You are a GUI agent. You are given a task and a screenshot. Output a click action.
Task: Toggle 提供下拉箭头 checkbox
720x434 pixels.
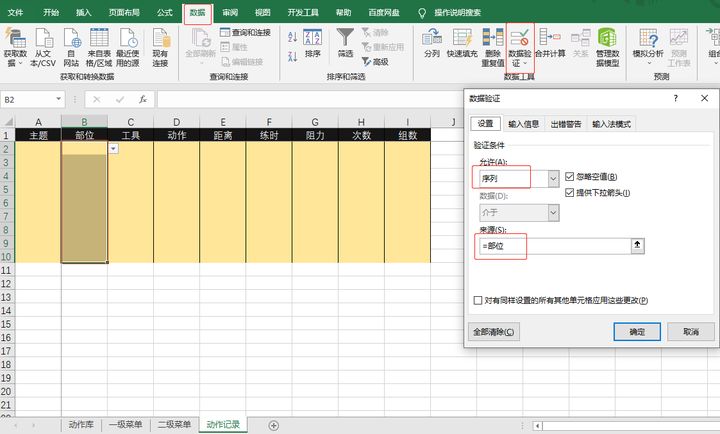click(x=569, y=192)
